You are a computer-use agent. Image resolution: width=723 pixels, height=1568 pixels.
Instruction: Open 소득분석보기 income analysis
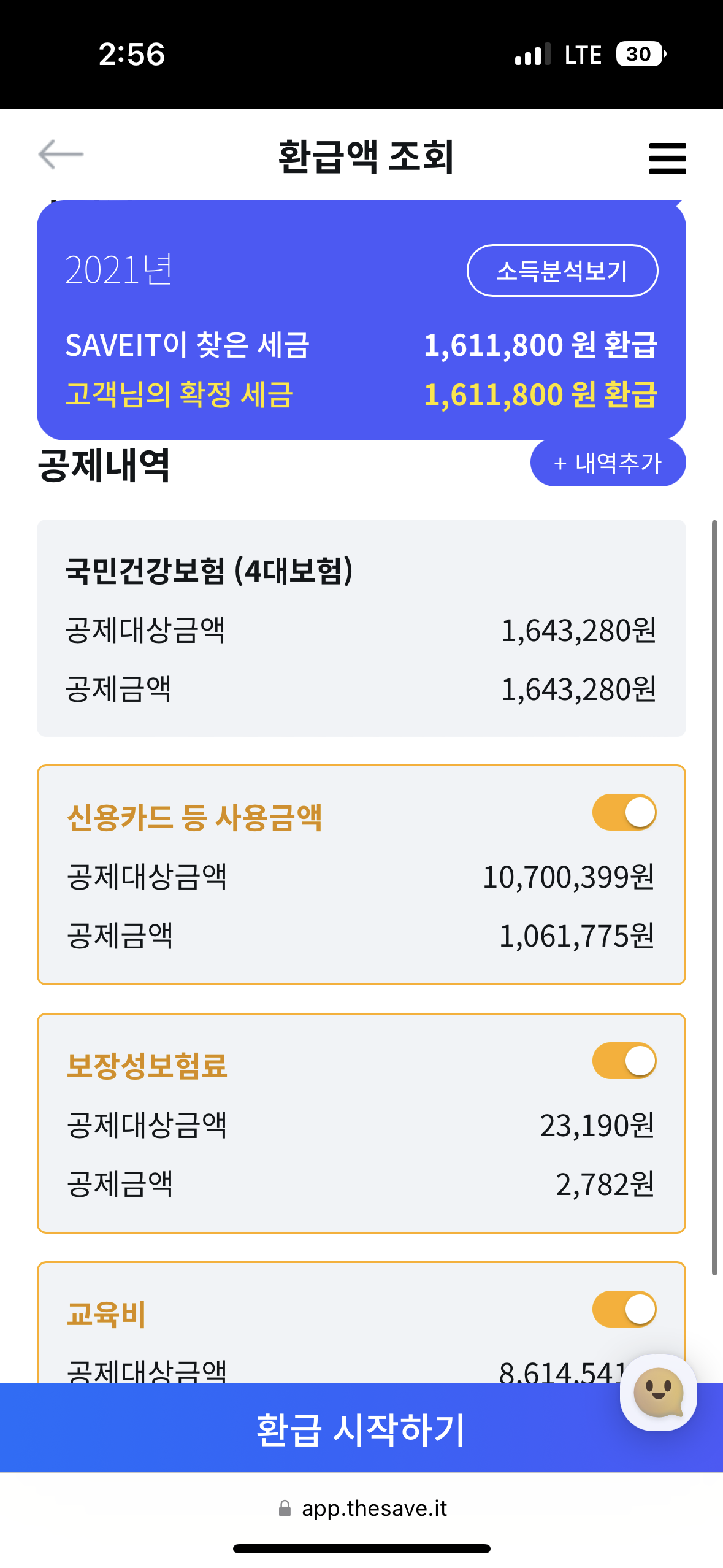562,271
